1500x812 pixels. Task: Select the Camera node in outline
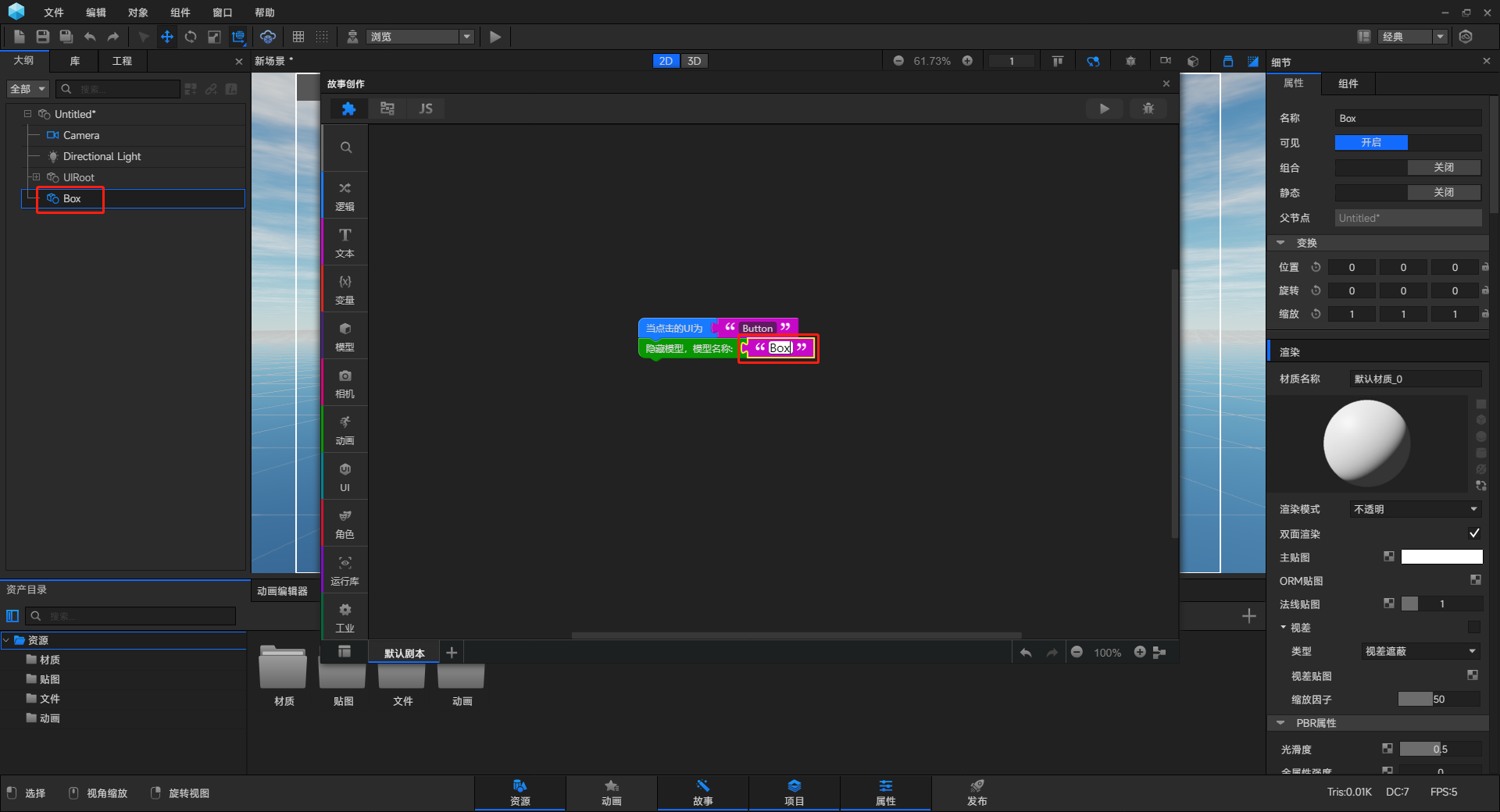tap(81, 135)
